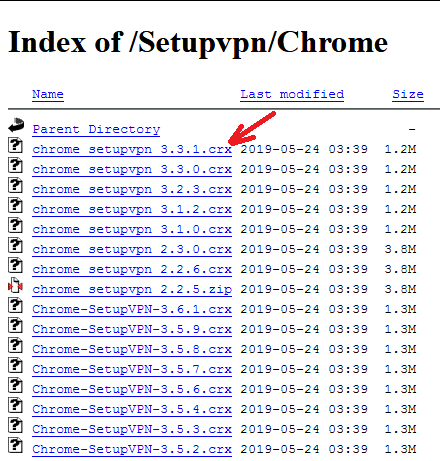Open the Chrome-SetupVPN-3.5.2.crx link
Image resolution: width=440 pixels, height=461 pixels.
132,450
